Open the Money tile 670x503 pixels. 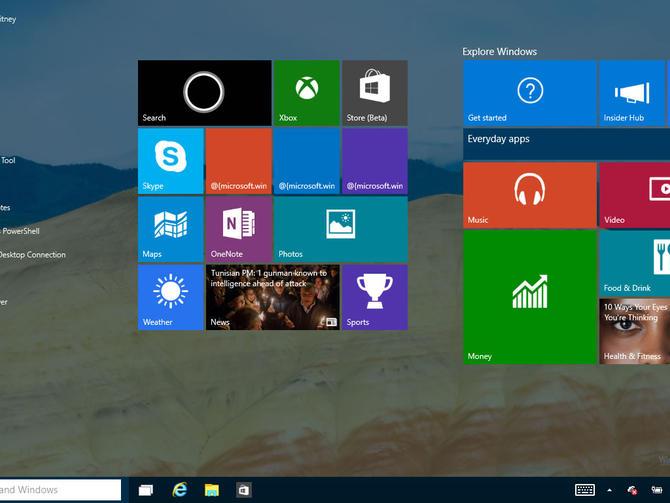click(530, 297)
